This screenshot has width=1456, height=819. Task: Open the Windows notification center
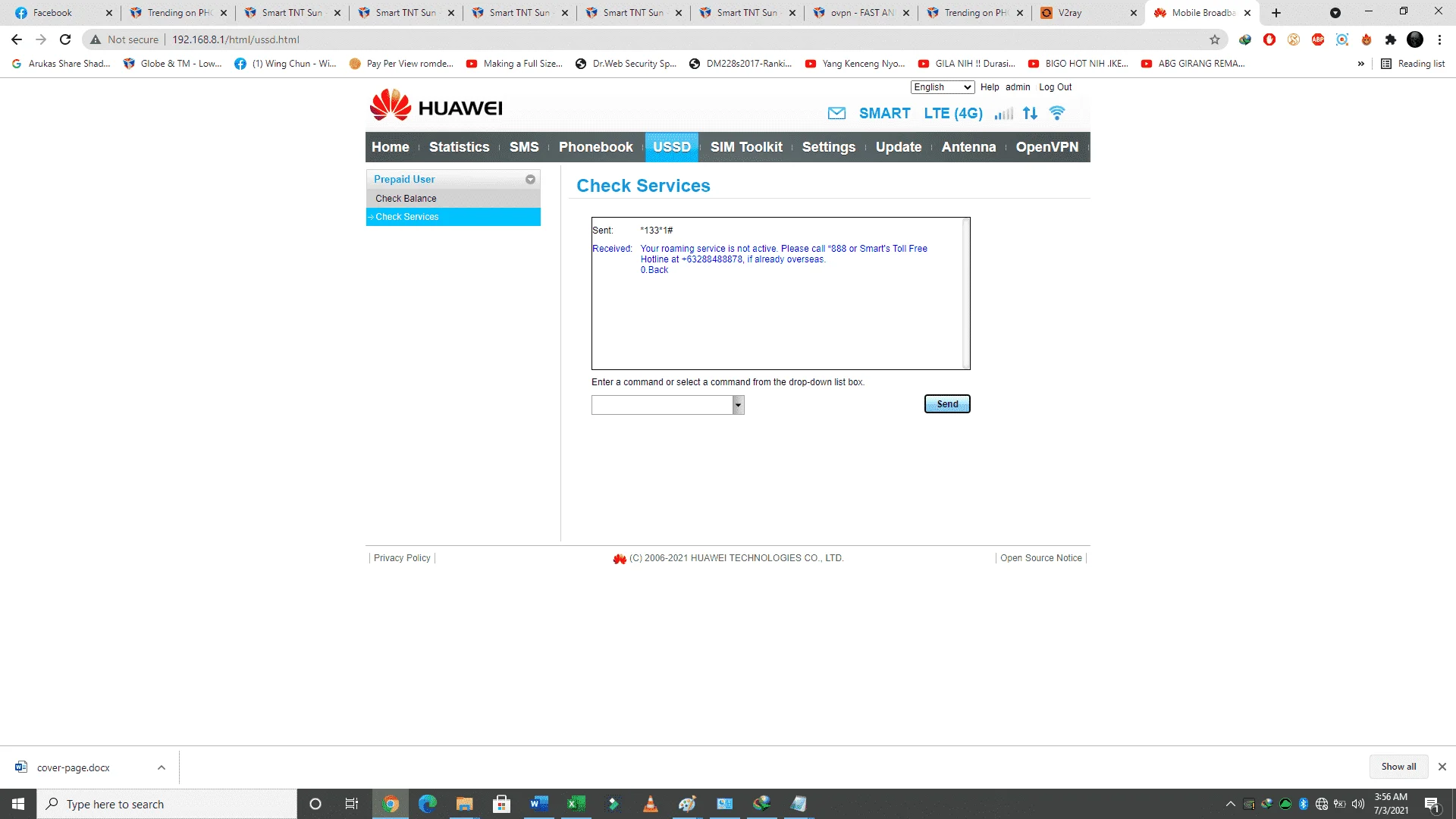pos(1432,805)
